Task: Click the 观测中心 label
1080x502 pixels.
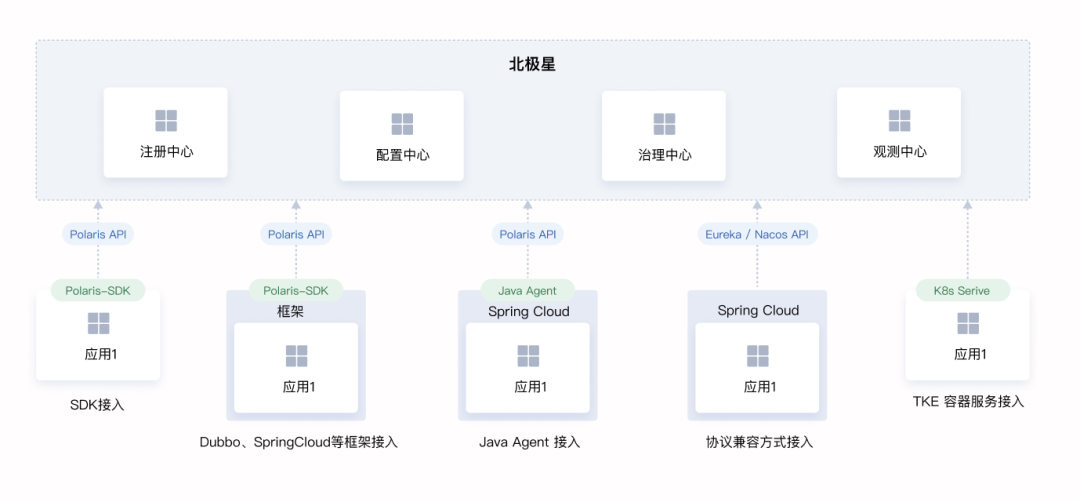Action: click(x=900, y=151)
